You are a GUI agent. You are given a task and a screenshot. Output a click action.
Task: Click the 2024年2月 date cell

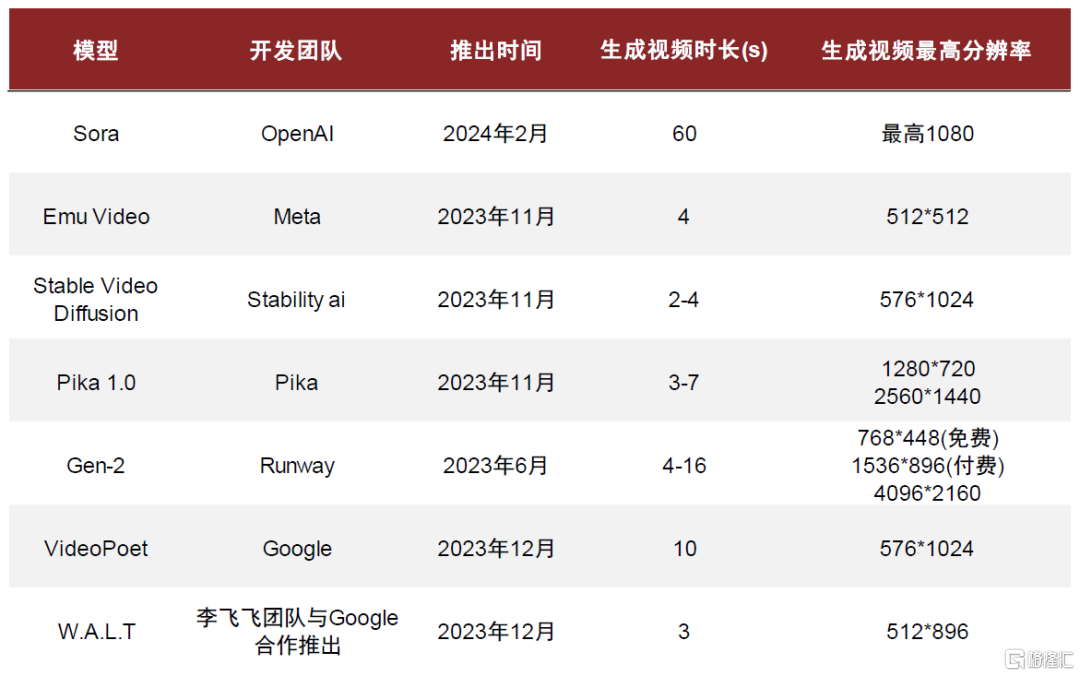tap(495, 134)
